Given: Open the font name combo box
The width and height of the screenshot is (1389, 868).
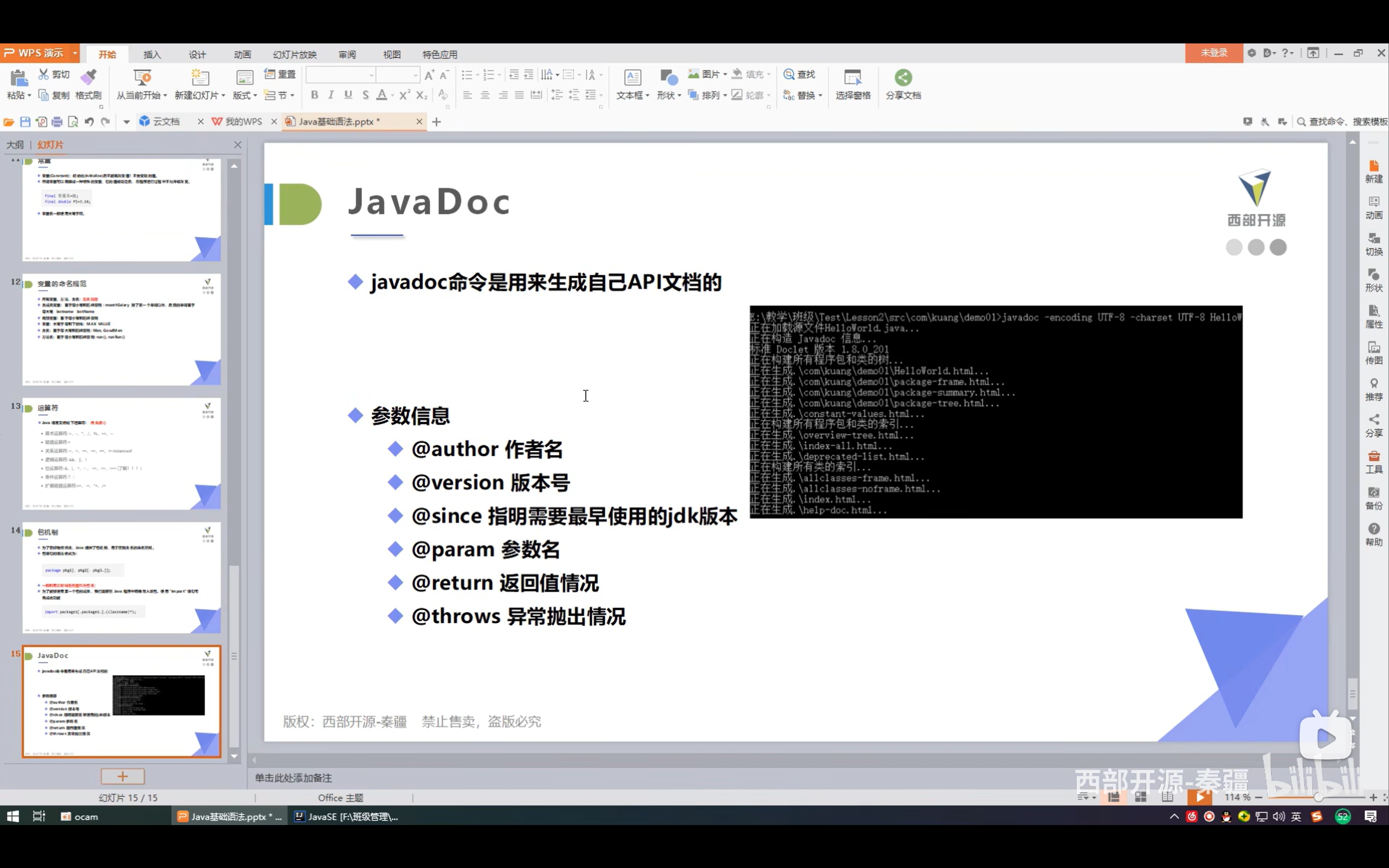Looking at the screenshot, I should click(340, 75).
